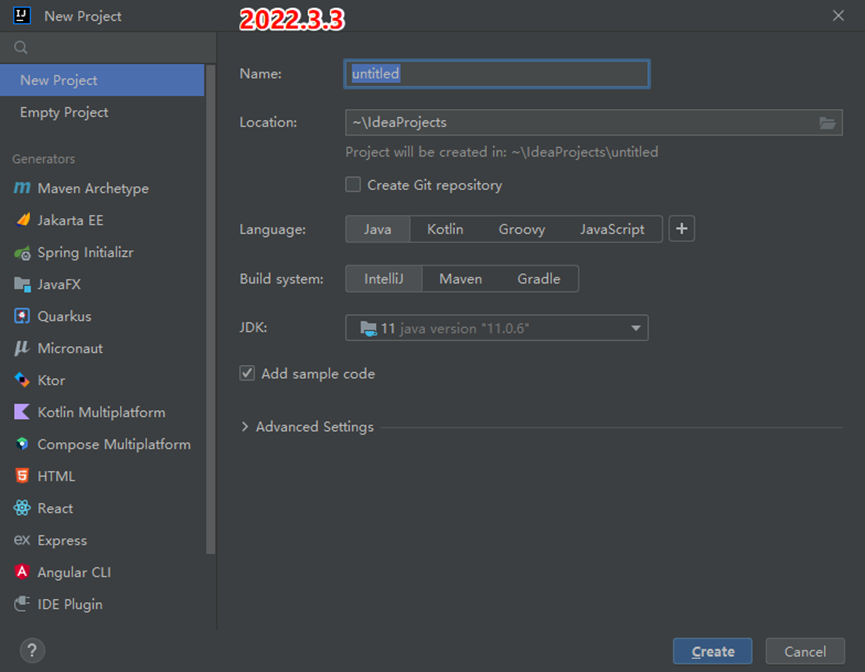Click the Maven Archetype icon
Viewport: 865px width, 672px height.
coord(22,188)
